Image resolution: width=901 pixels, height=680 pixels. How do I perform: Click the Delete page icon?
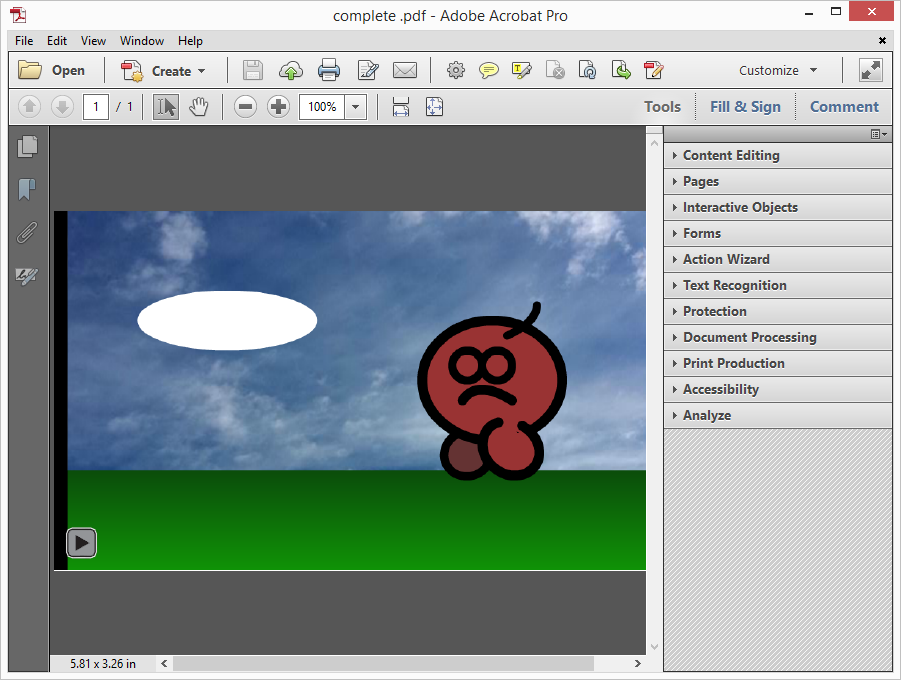click(x=555, y=70)
